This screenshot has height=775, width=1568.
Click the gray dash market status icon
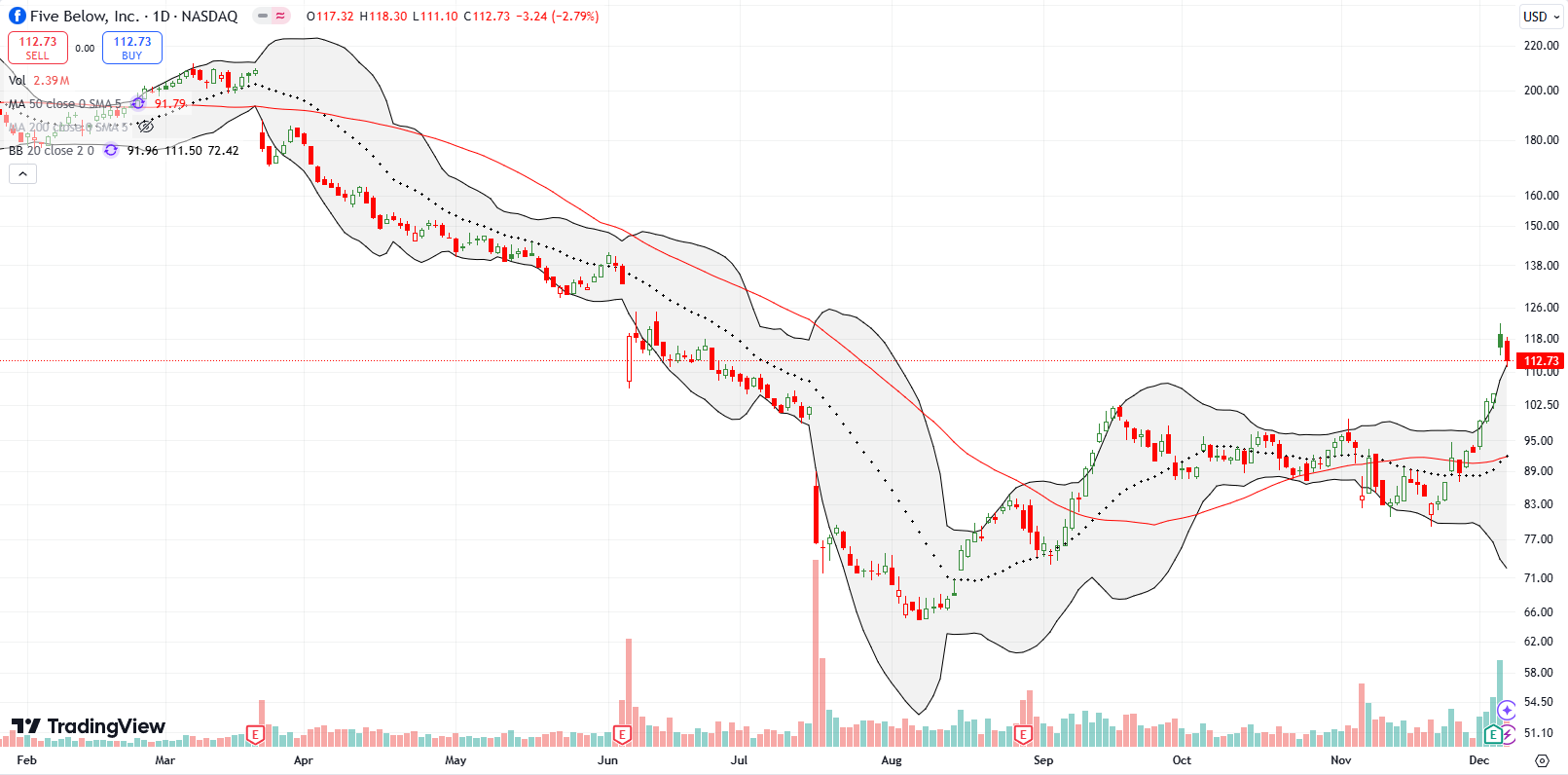point(263,16)
